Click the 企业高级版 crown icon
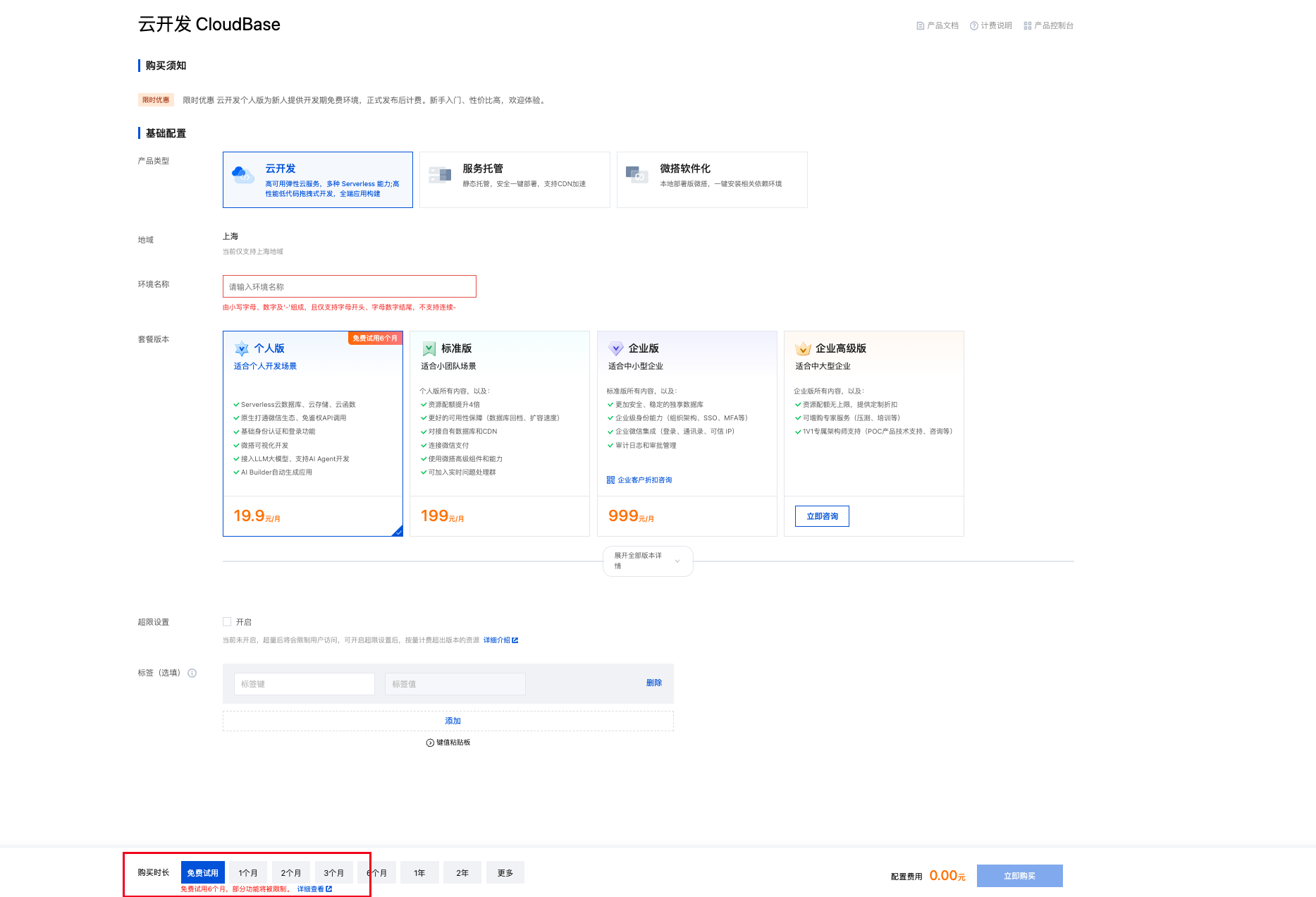The width and height of the screenshot is (1316, 897). 804,348
